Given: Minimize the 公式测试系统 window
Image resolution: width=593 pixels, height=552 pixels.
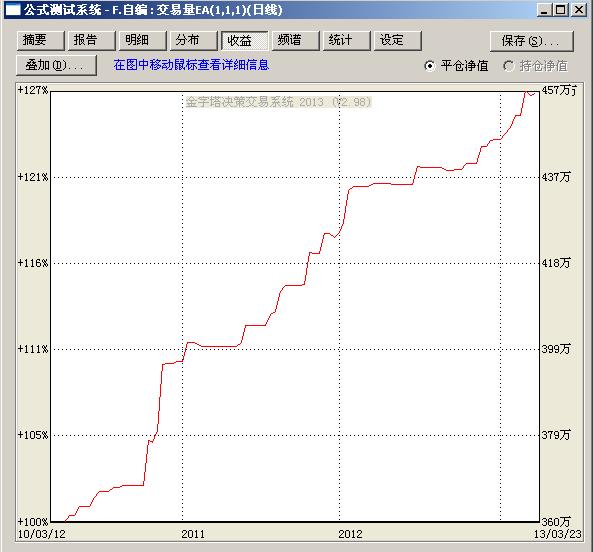Looking at the screenshot, I should (544, 10).
